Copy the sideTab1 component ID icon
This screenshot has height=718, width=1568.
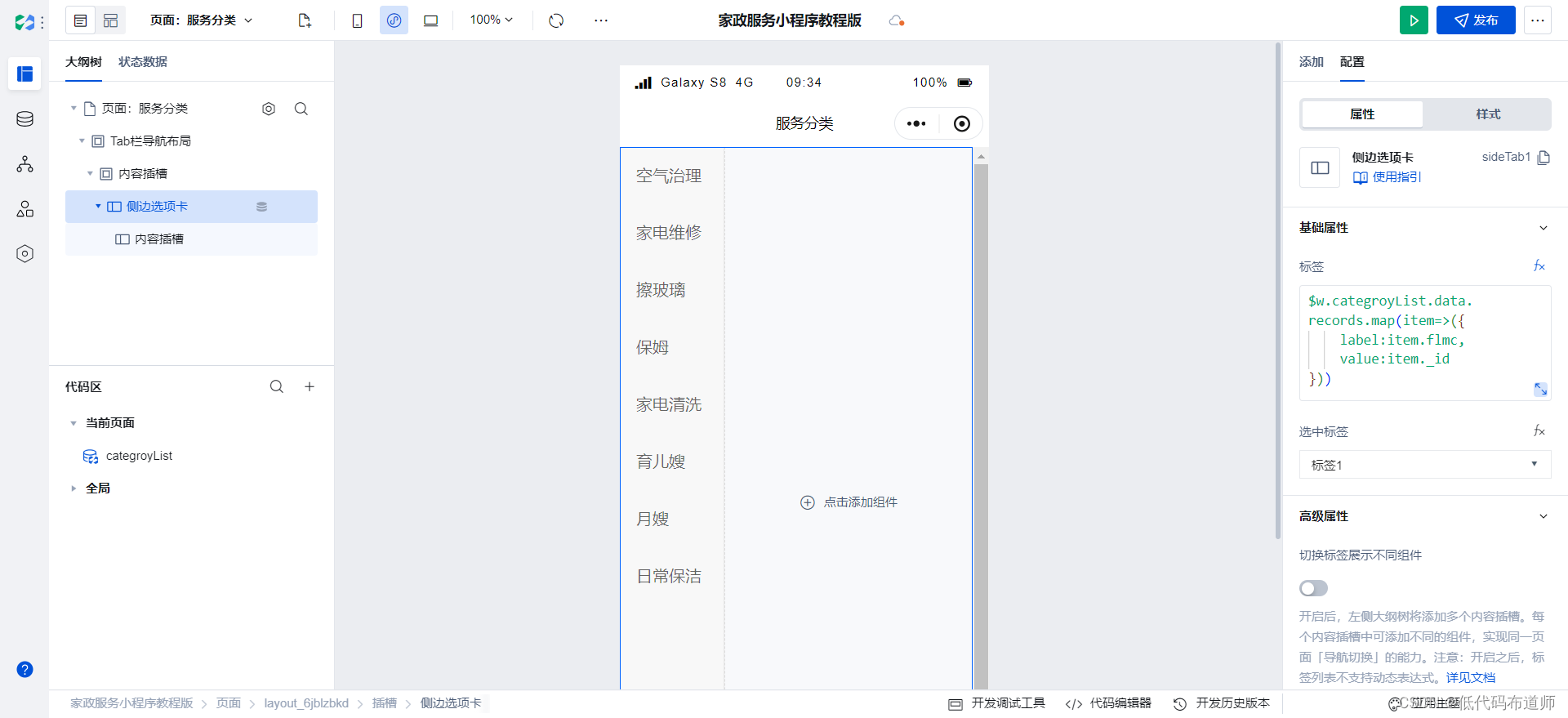[x=1543, y=157]
